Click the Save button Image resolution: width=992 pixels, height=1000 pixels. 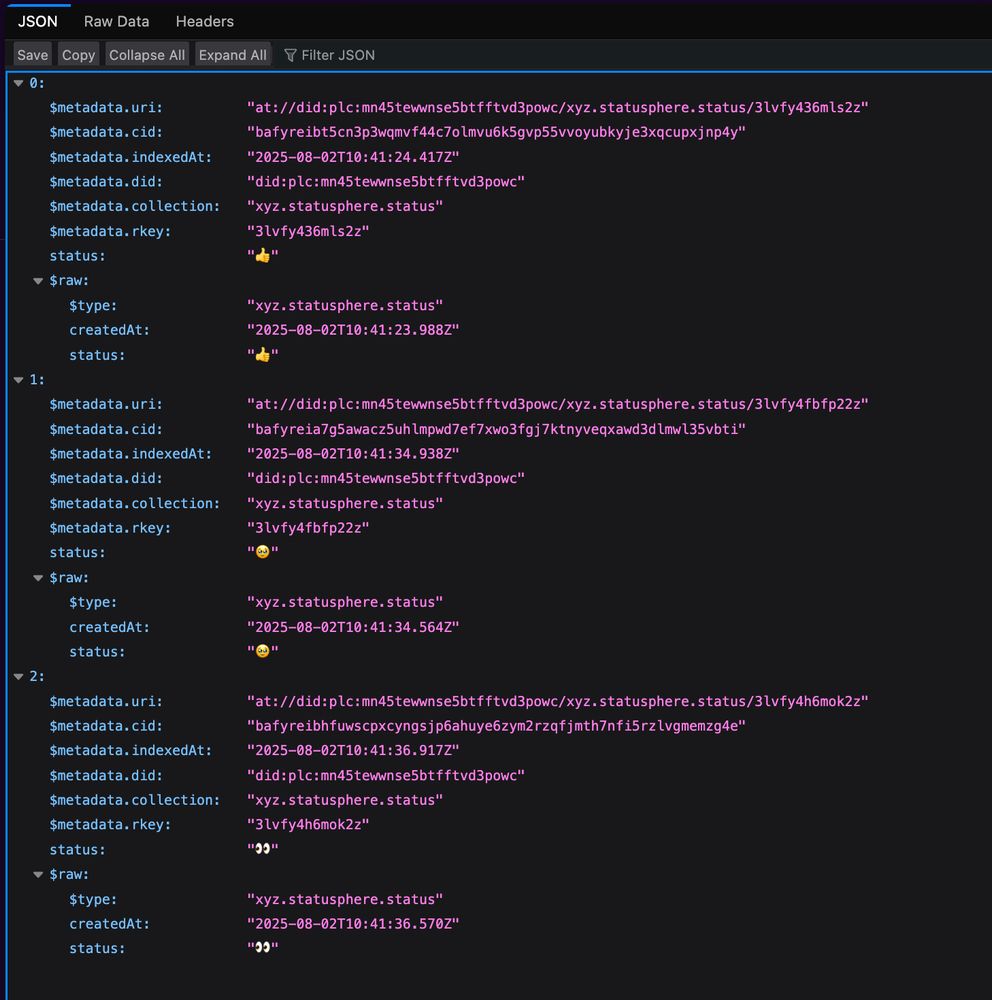[x=33, y=55]
